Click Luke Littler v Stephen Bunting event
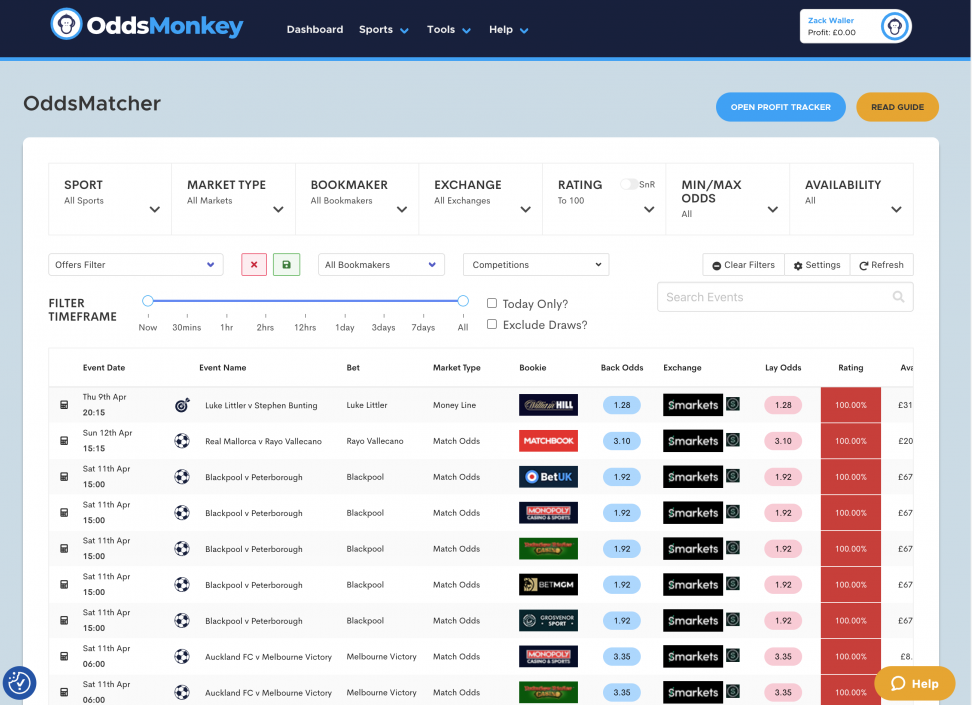 point(261,405)
